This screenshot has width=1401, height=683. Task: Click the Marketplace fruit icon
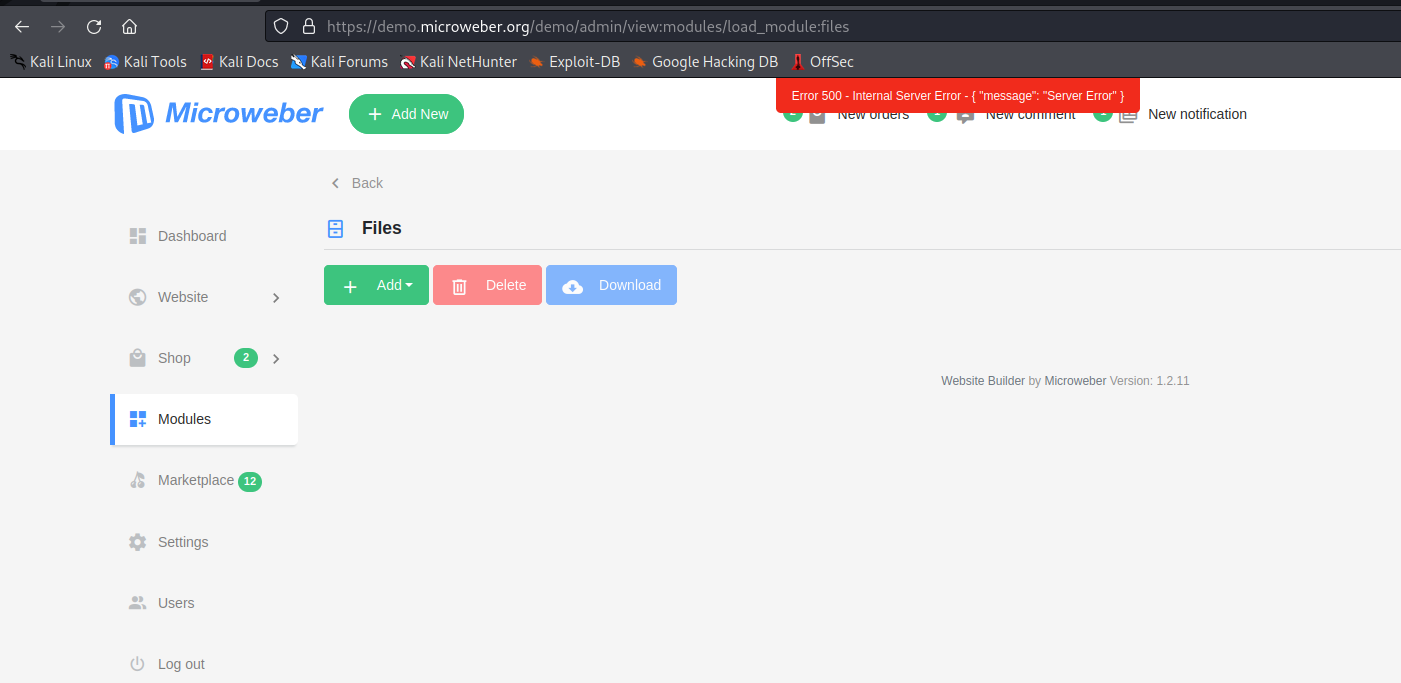coord(138,480)
